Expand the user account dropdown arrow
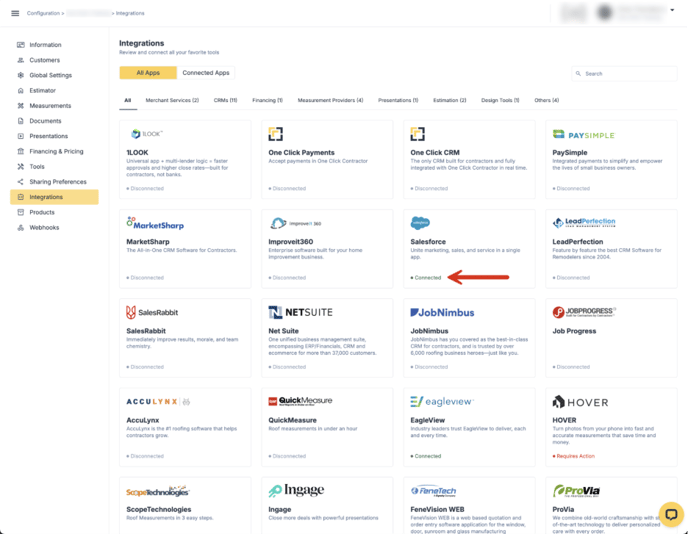This screenshot has width=688, height=534. [x=673, y=11]
